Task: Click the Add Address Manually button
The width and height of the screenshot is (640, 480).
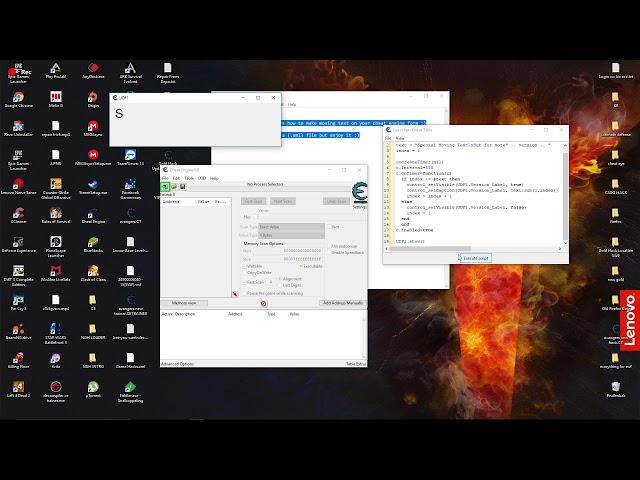Action: 342,303
